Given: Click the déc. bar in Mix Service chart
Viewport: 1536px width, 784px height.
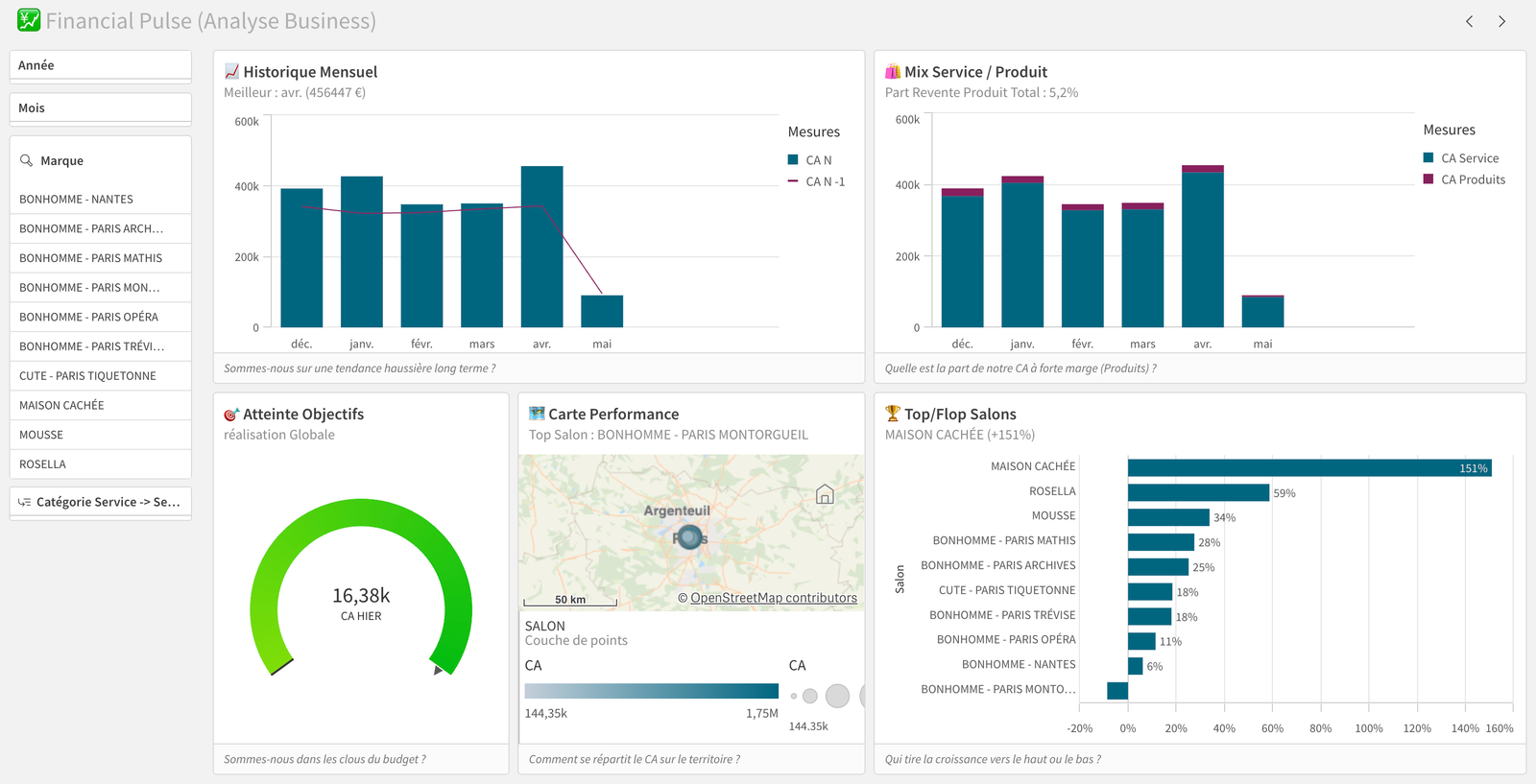Looking at the screenshot, I should (963, 257).
